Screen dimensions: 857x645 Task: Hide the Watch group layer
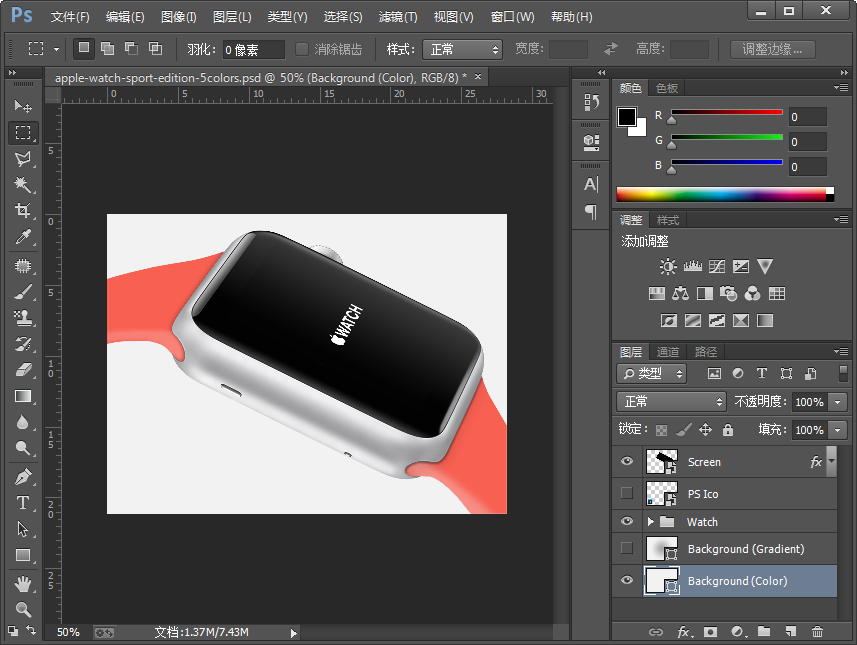click(x=627, y=521)
